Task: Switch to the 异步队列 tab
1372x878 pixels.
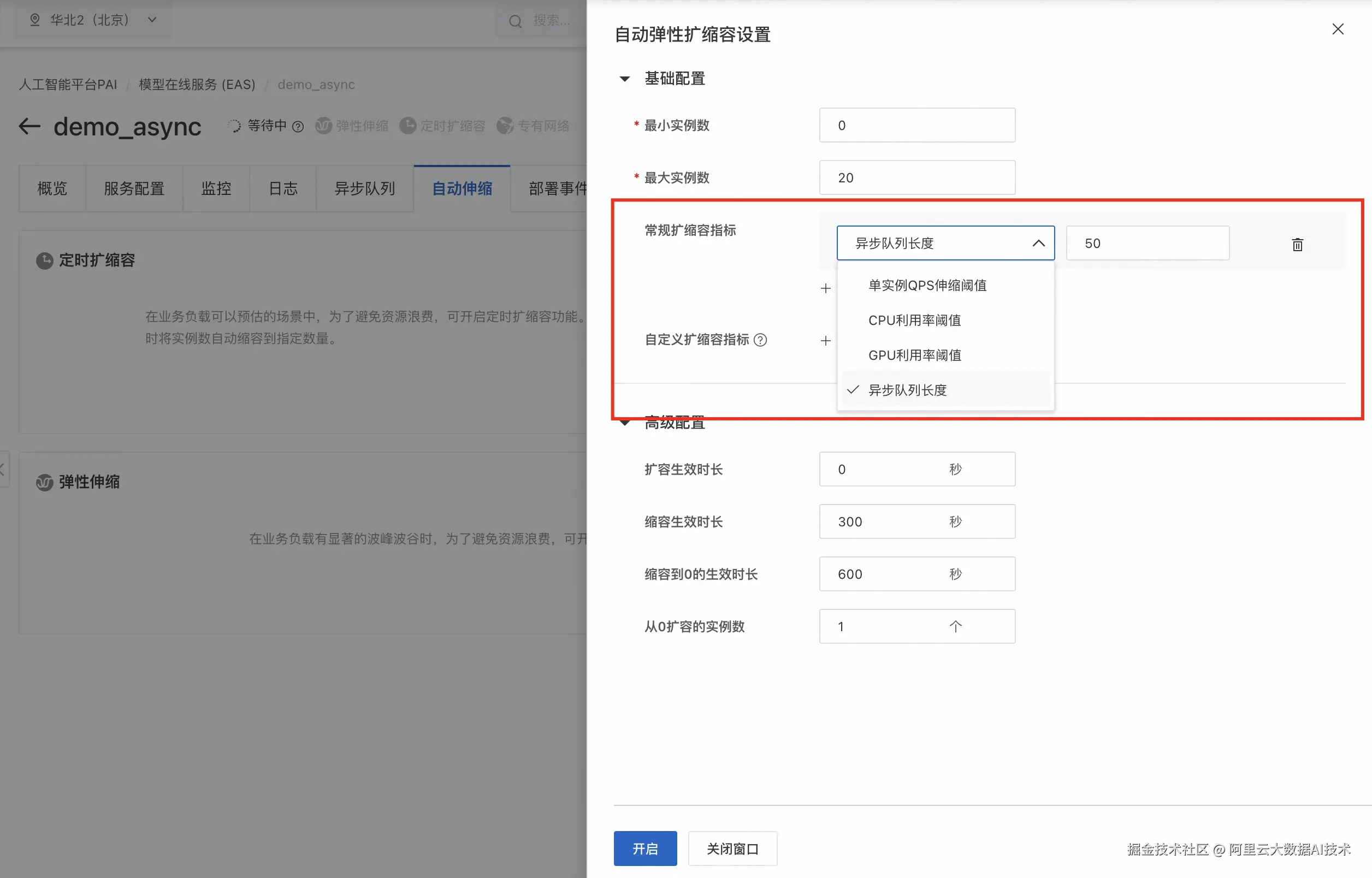Action: (364, 189)
